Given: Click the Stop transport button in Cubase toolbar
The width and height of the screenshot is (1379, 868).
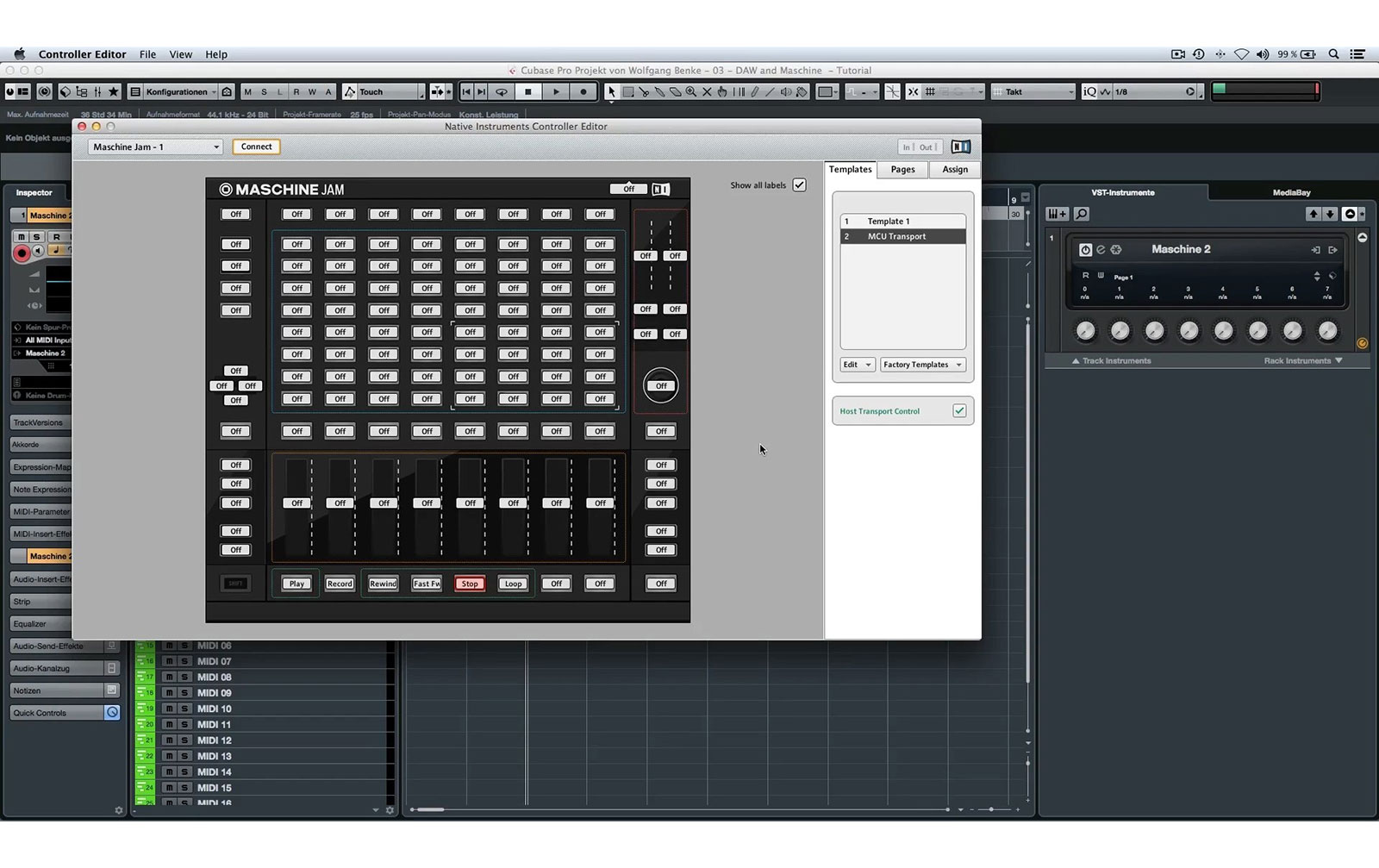Looking at the screenshot, I should (528, 91).
